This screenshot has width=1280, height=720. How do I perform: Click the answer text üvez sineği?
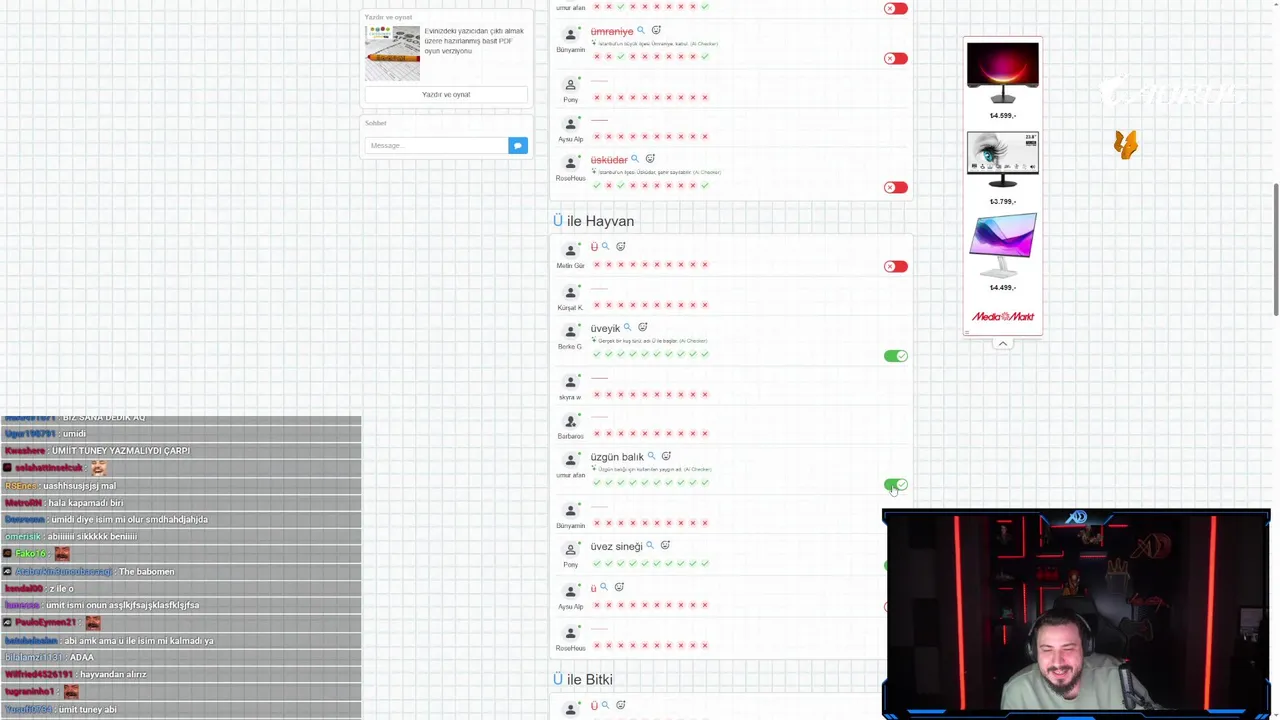pyautogui.click(x=617, y=546)
